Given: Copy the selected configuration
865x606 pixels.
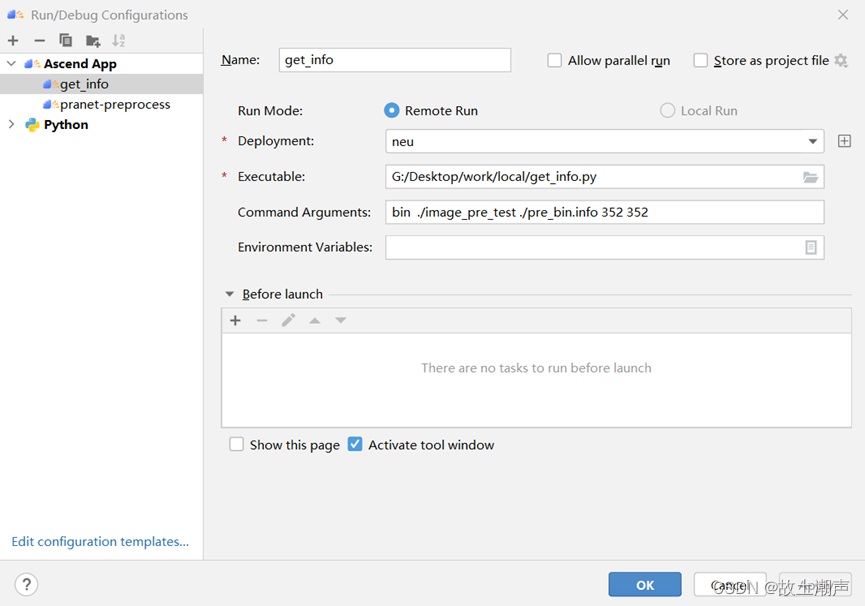Looking at the screenshot, I should 66,40.
